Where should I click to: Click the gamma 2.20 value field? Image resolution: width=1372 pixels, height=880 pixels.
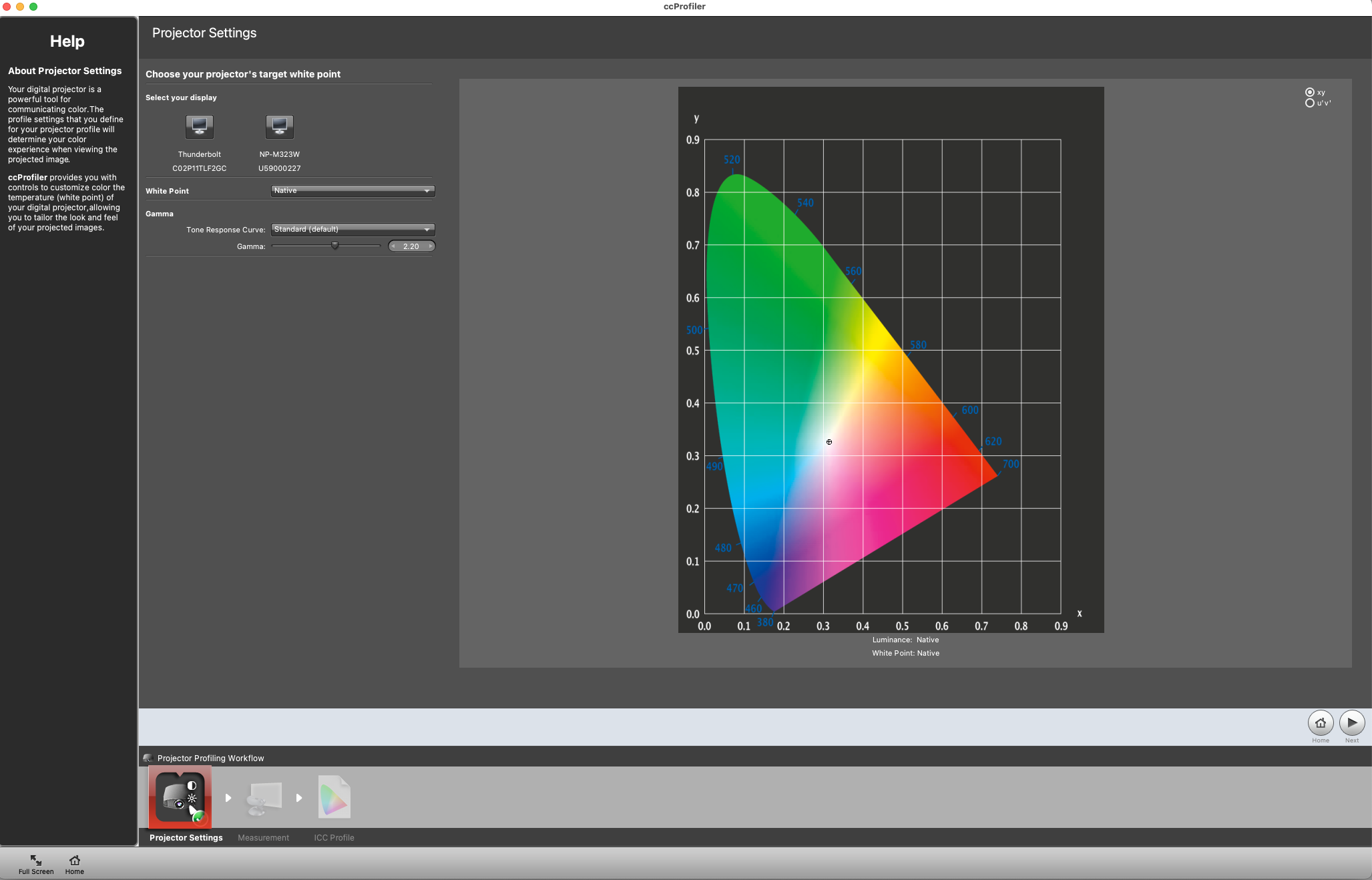pyautogui.click(x=411, y=246)
